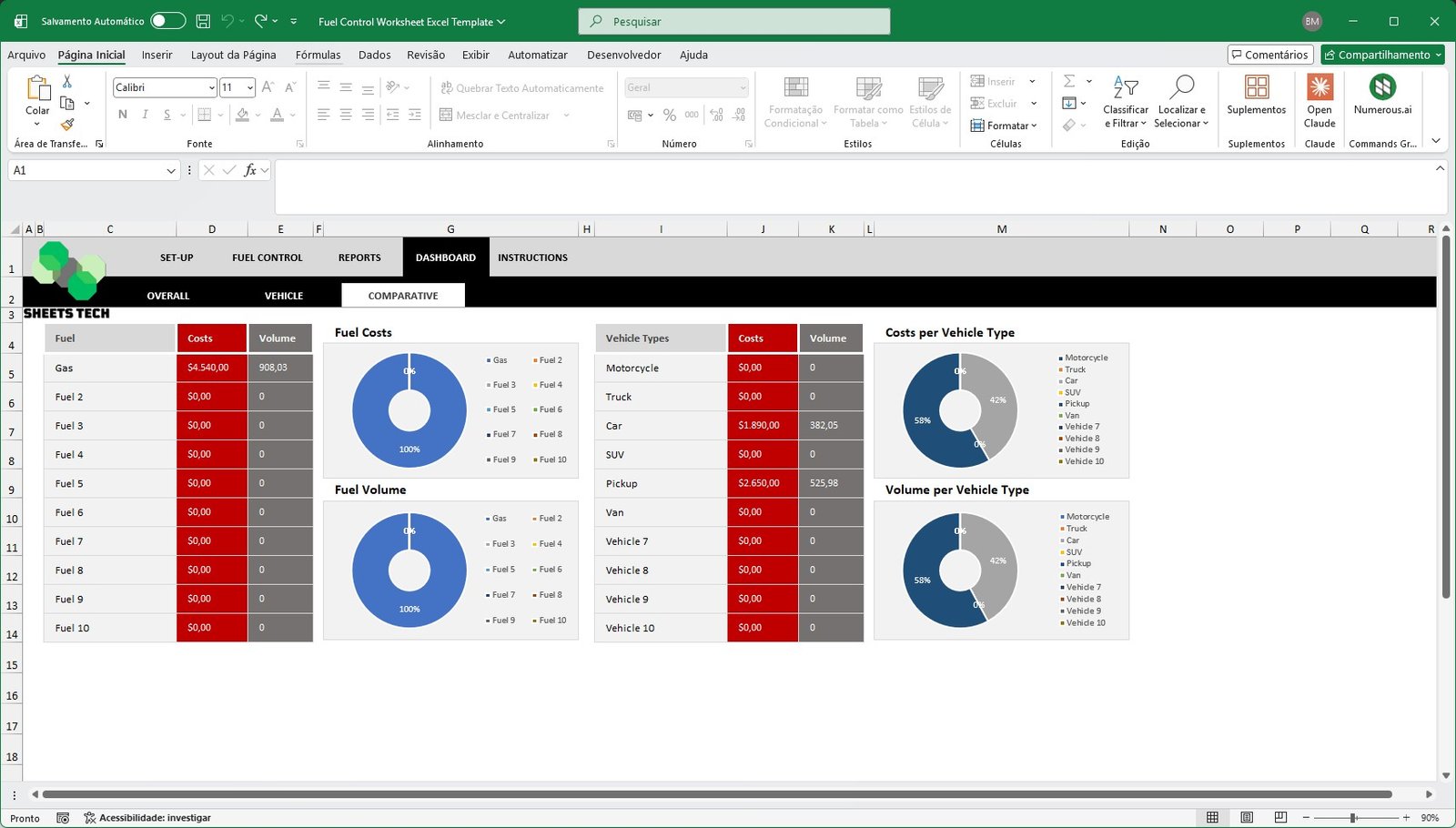Viewport: 1456px width, 828px height.
Task: Click the Format Painter brush icon
Action: click(x=67, y=124)
